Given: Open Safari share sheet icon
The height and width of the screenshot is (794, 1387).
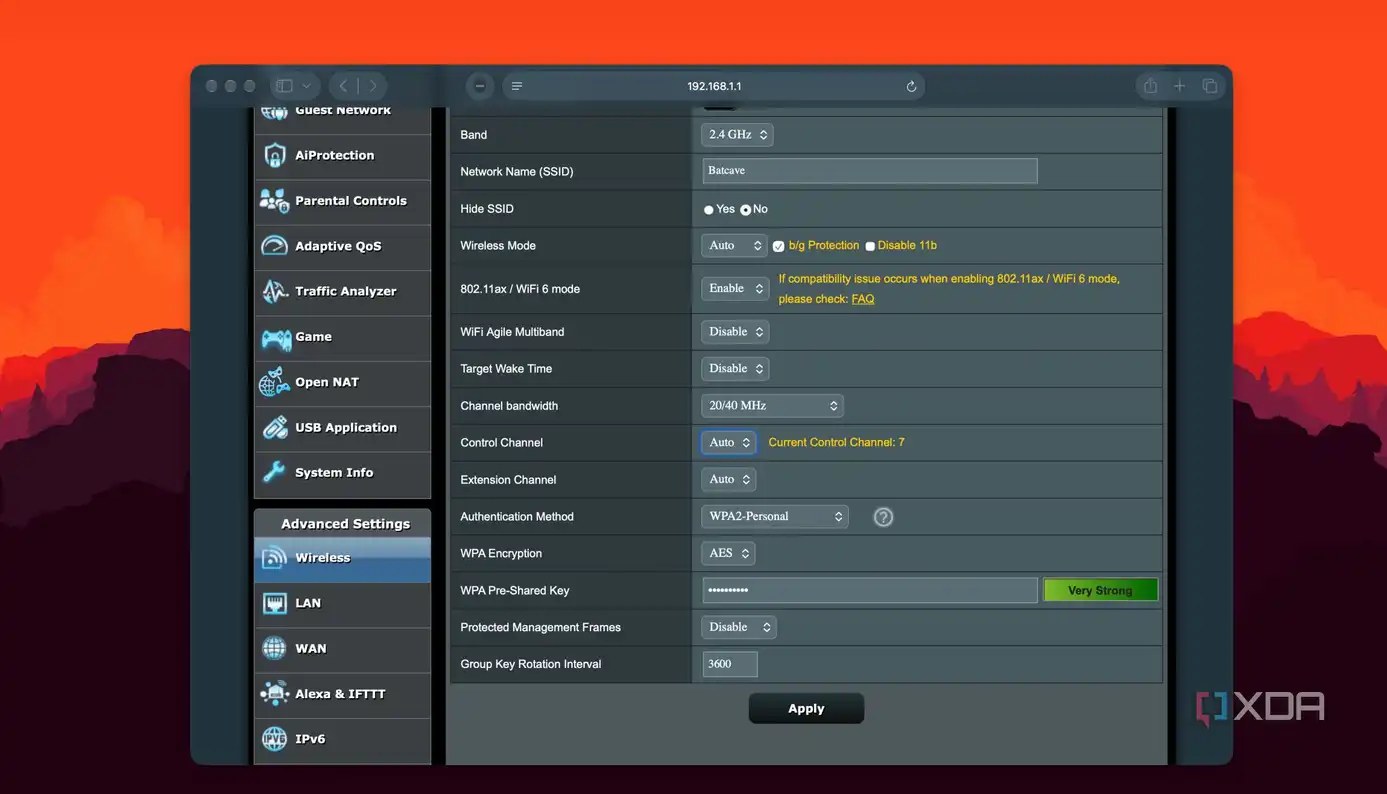Looking at the screenshot, I should pyautogui.click(x=1151, y=86).
